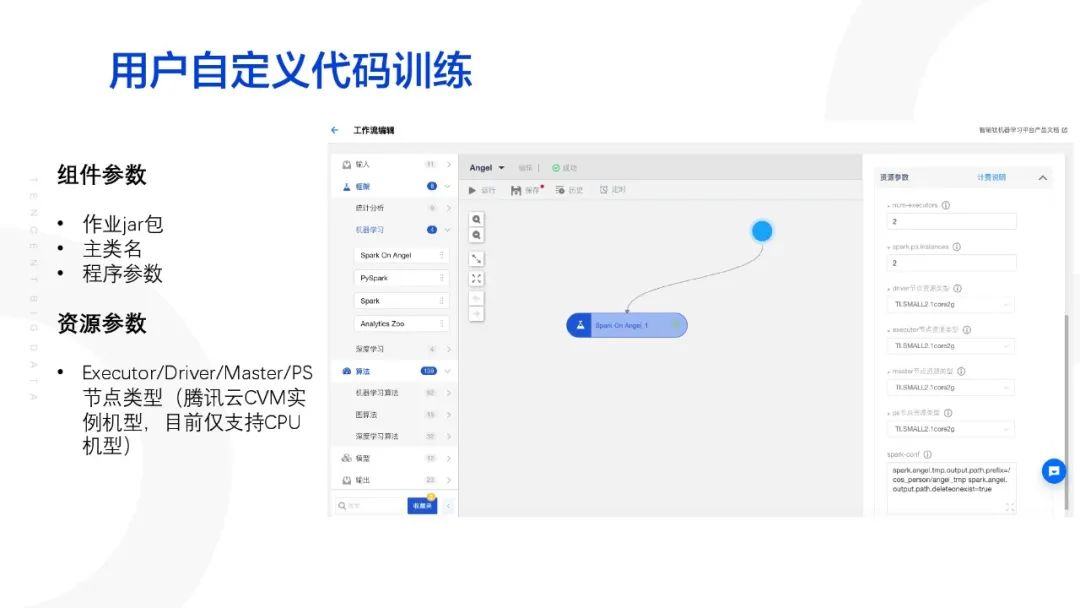Image resolution: width=1080 pixels, height=608 pixels.
Task: Click the 历史 history button
Action: (x=570, y=190)
